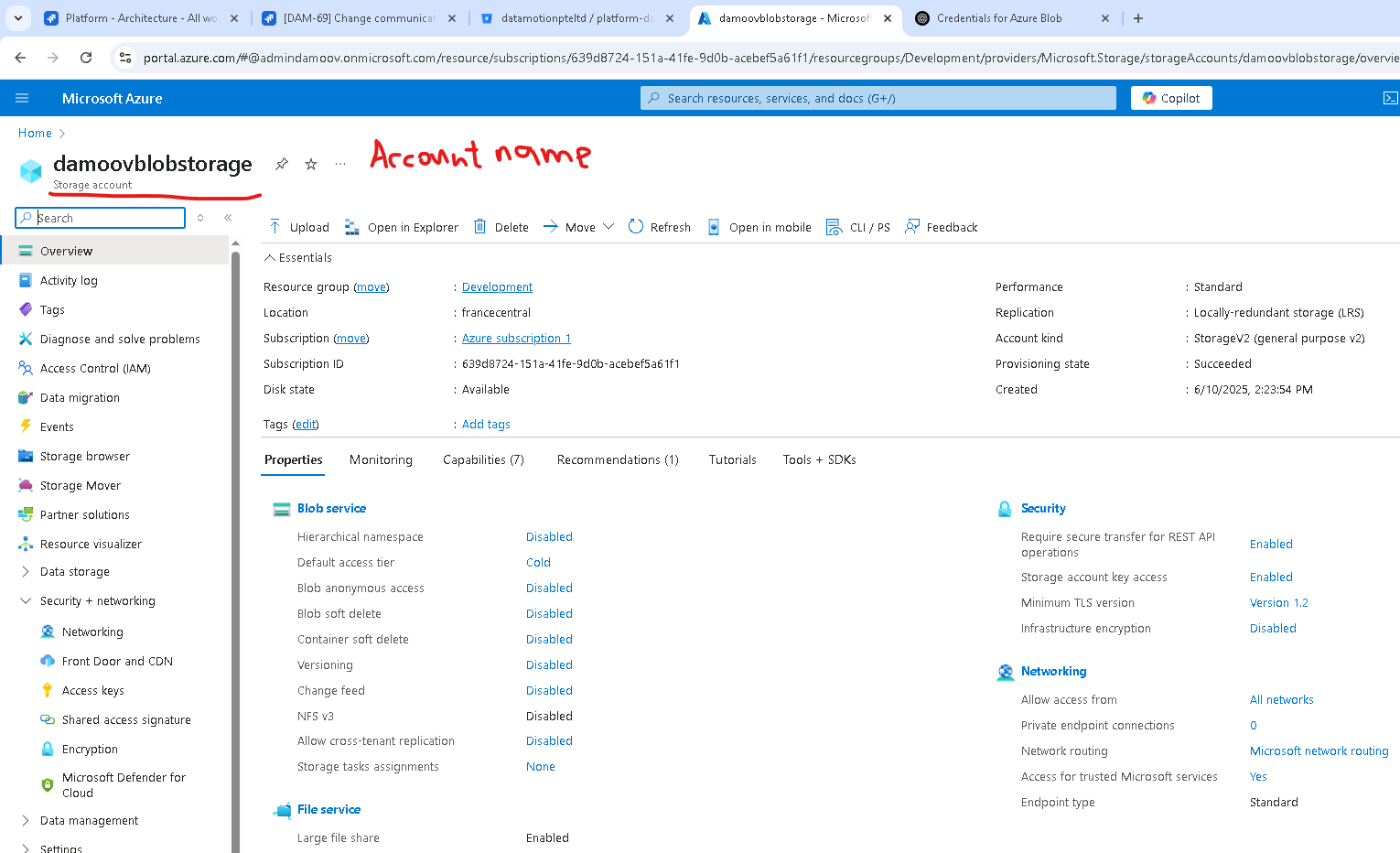Image resolution: width=1400 pixels, height=853 pixels.
Task: Click Default access tier Cold value
Action: 538,562
